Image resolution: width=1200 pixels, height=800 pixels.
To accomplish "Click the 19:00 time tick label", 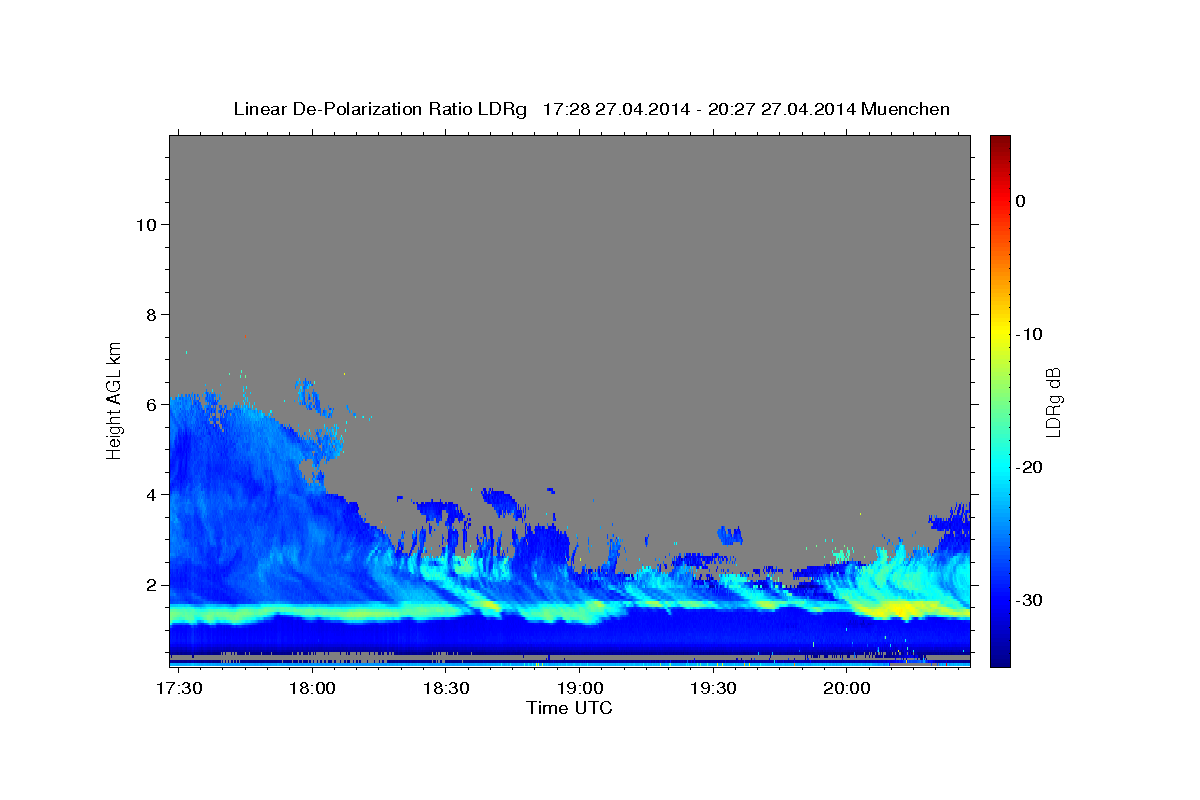I will 579,689.
